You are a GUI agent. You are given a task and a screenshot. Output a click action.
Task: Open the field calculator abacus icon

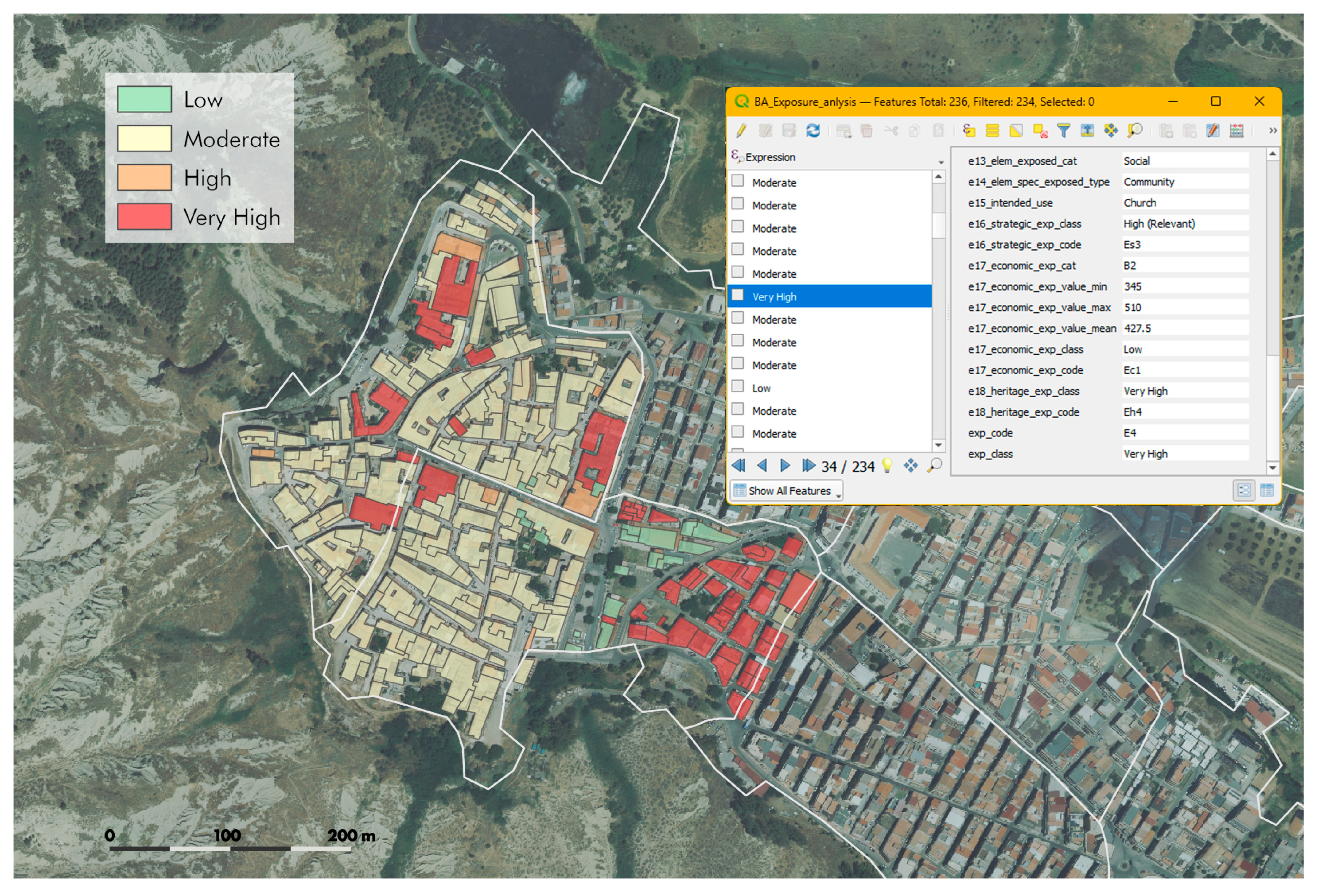click(x=1236, y=131)
